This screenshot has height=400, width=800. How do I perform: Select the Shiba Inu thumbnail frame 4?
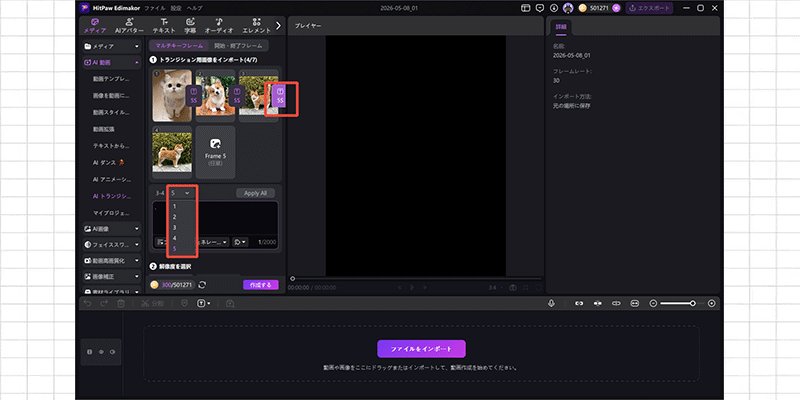pyautogui.click(x=172, y=152)
